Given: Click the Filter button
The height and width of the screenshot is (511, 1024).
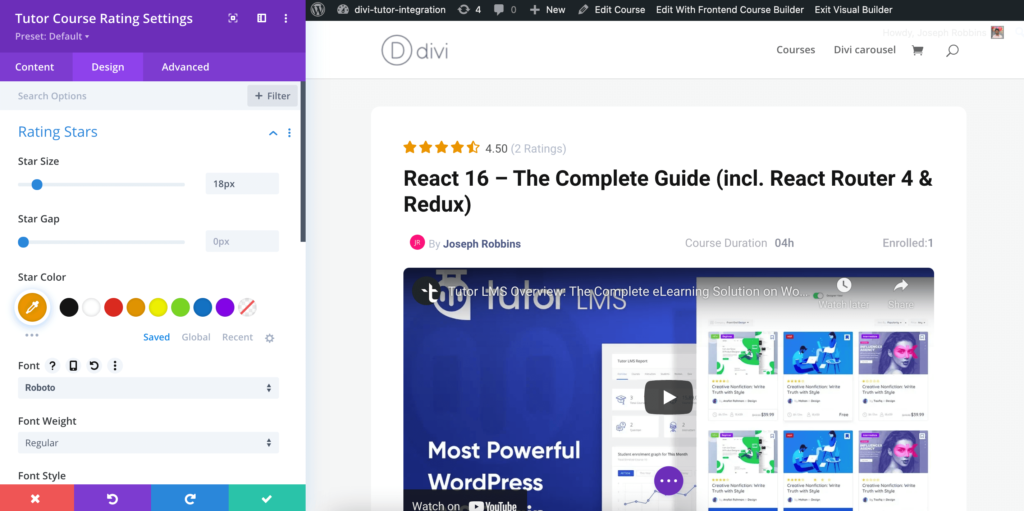Looking at the screenshot, I should 272,96.
